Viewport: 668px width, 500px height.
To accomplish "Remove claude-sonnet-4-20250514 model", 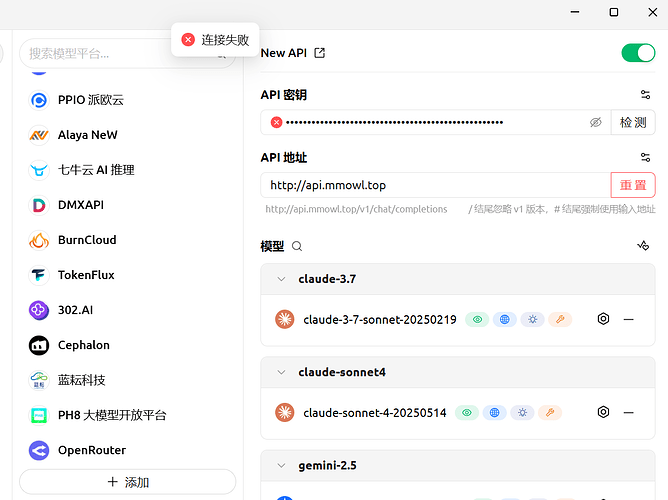I will tap(629, 412).
